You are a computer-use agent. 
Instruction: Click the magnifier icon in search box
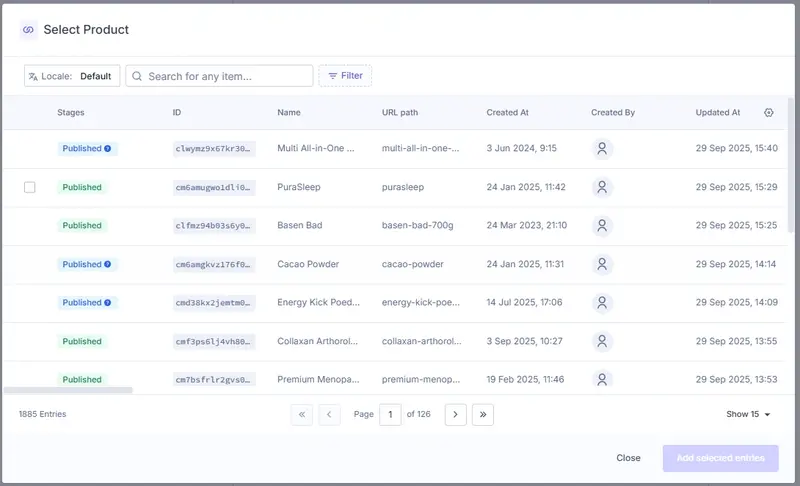click(x=137, y=76)
